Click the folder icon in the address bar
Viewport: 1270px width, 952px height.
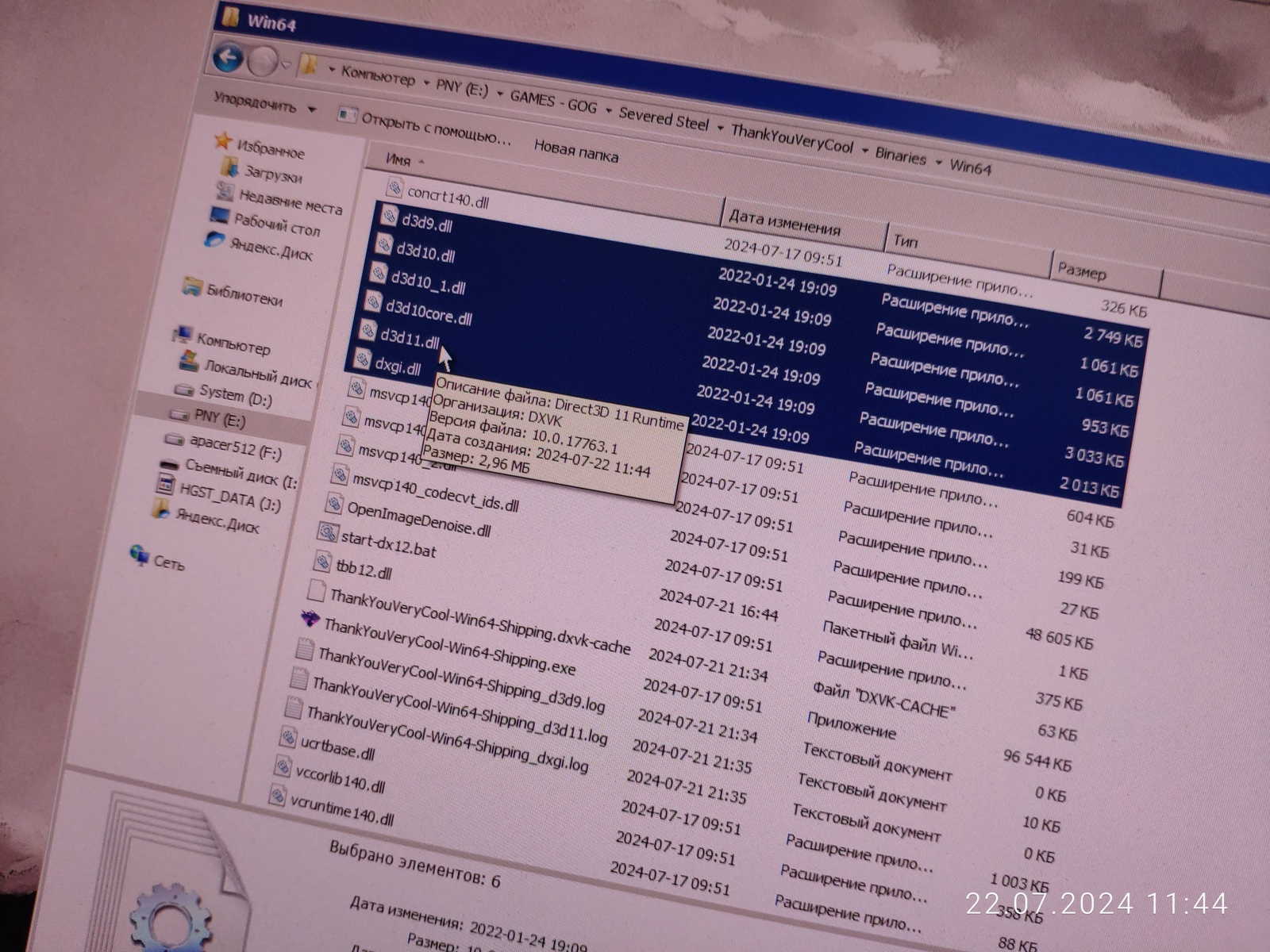click(310, 65)
